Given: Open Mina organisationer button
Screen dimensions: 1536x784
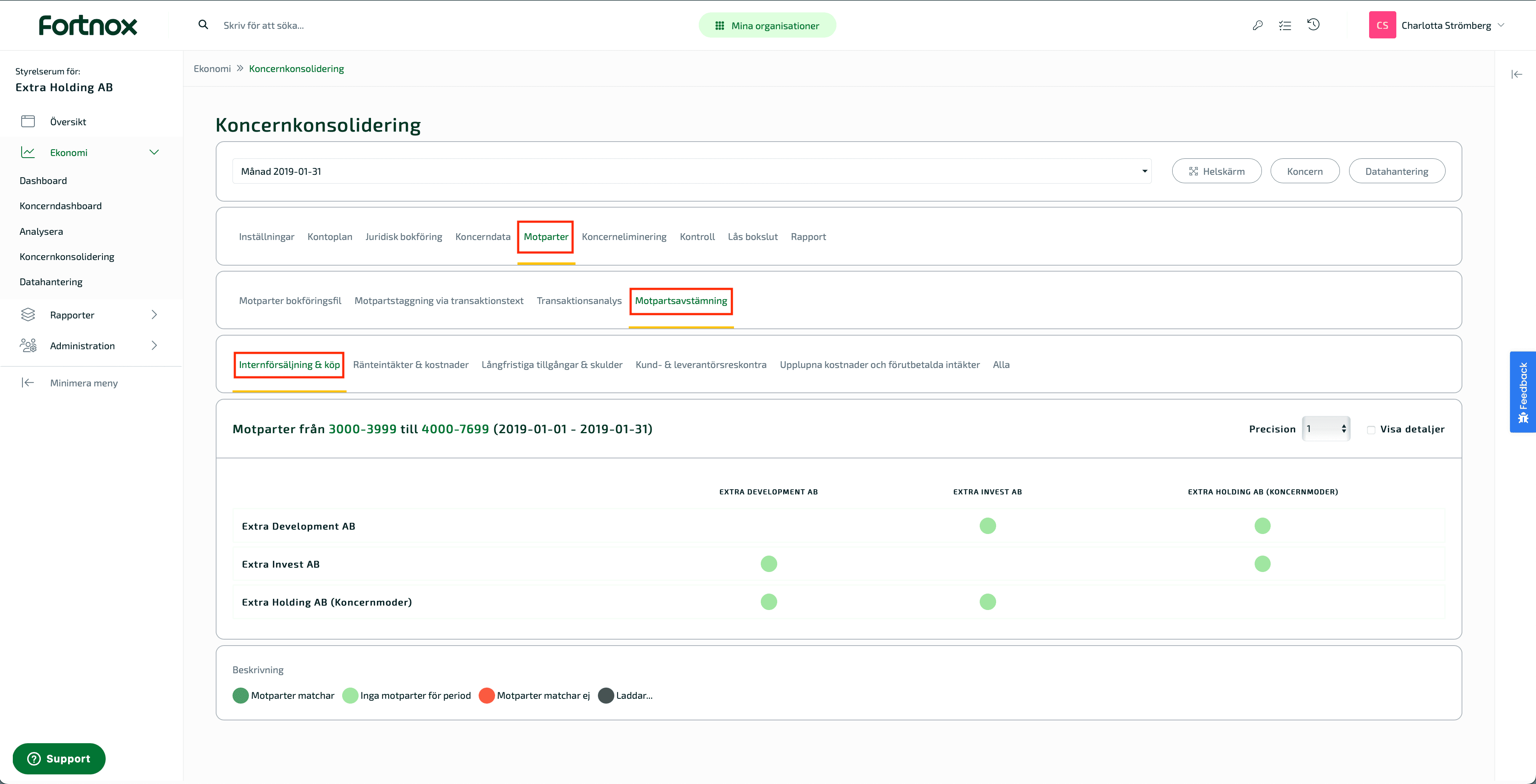Looking at the screenshot, I should coord(768,25).
